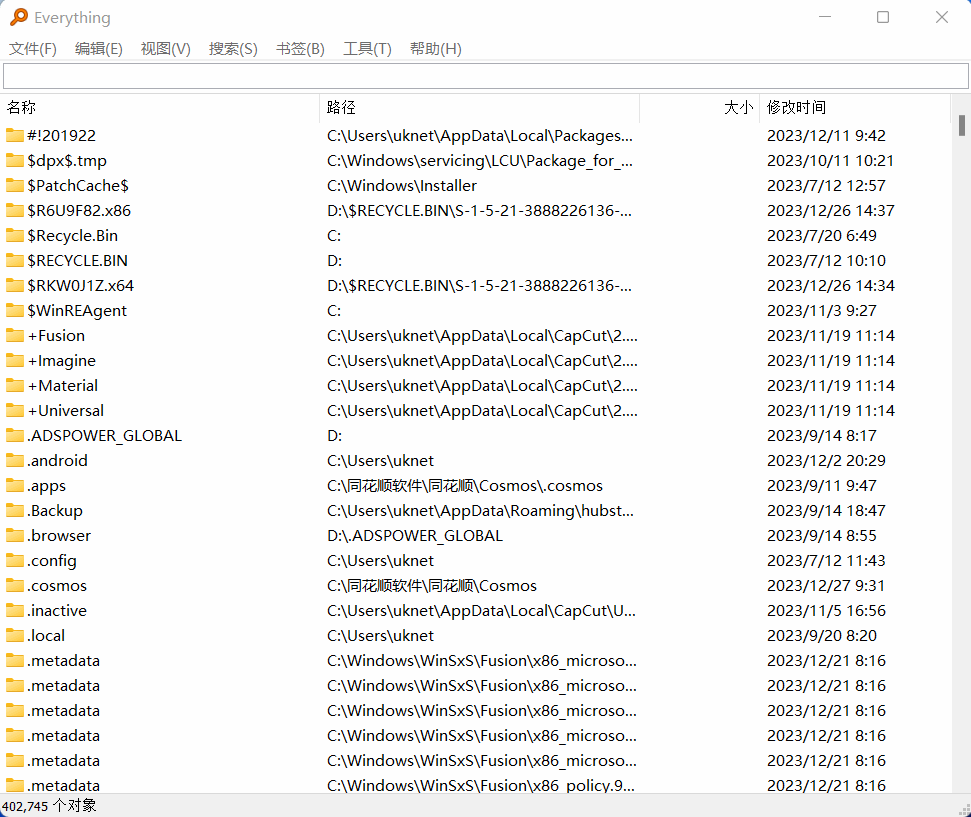Select the +Universal result name
This screenshot has width=971, height=817.
(66, 410)
